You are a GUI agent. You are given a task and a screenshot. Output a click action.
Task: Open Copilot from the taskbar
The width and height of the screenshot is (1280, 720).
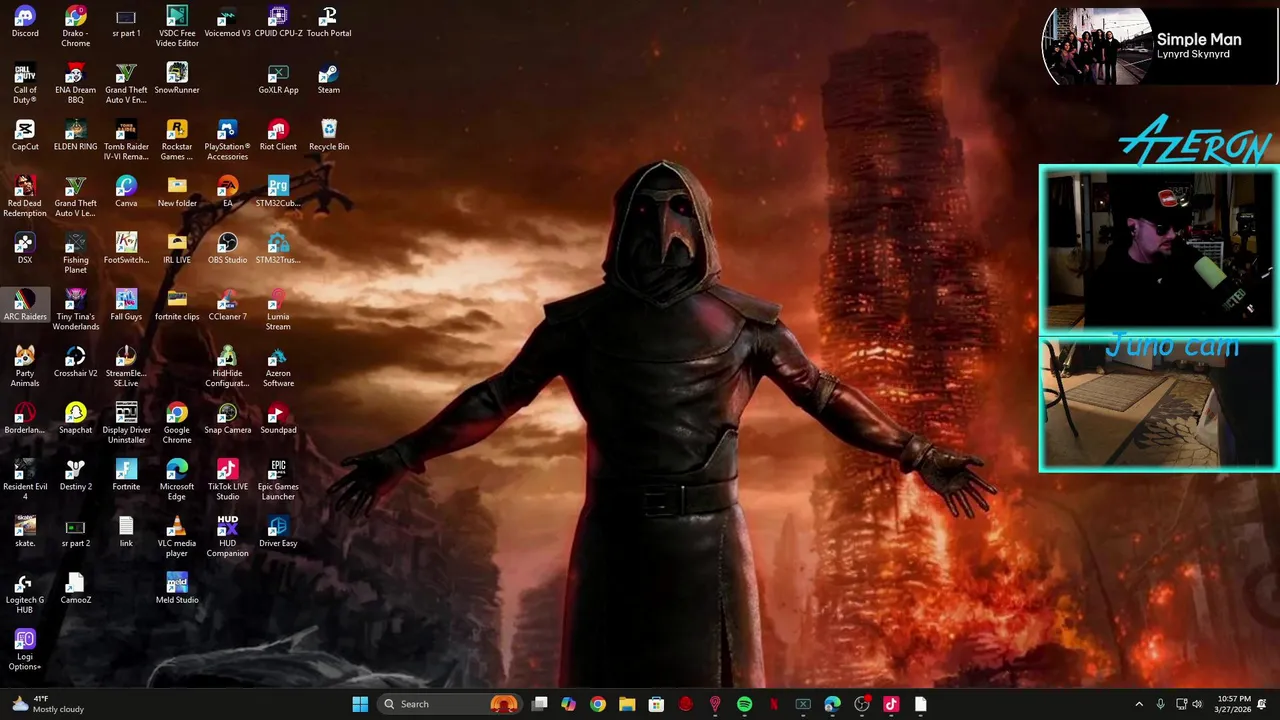tap(568, 704)
